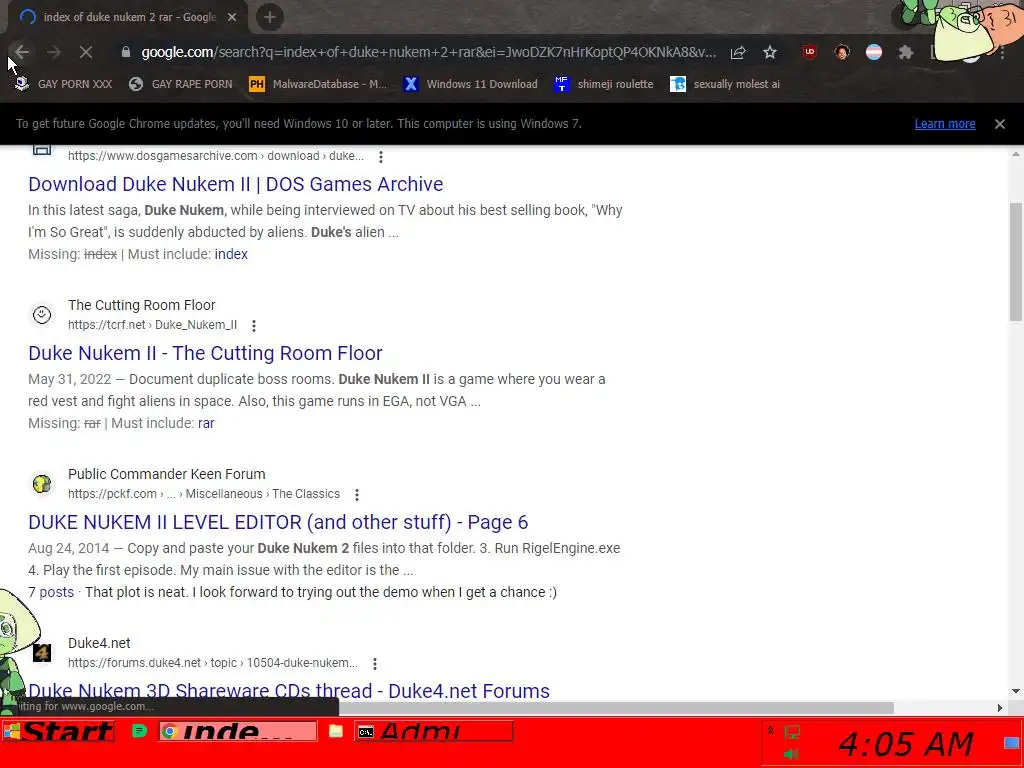This screenshot has width=1024, height=768.
Task: Focus the google.com address bar
Action: click(x=428, y=52)
